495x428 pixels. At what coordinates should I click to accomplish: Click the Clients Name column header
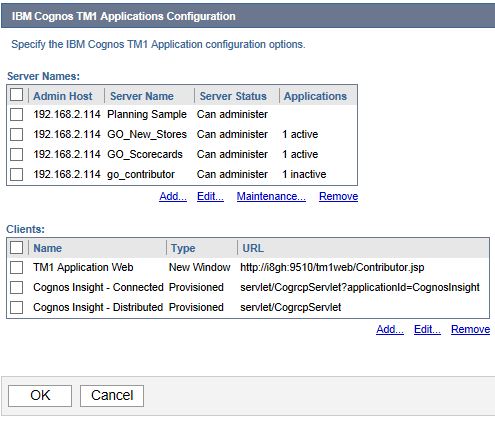[47, 248]
